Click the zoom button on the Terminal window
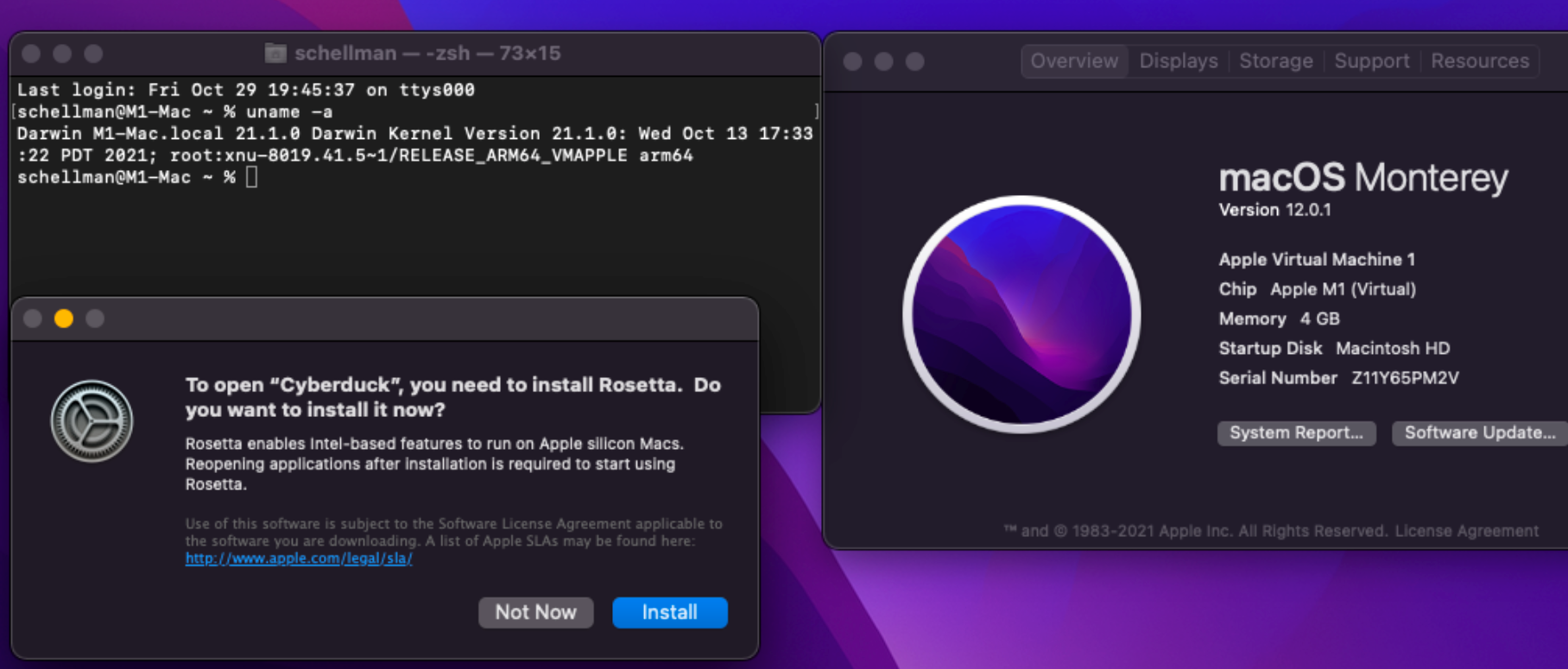 click(94, 54)
